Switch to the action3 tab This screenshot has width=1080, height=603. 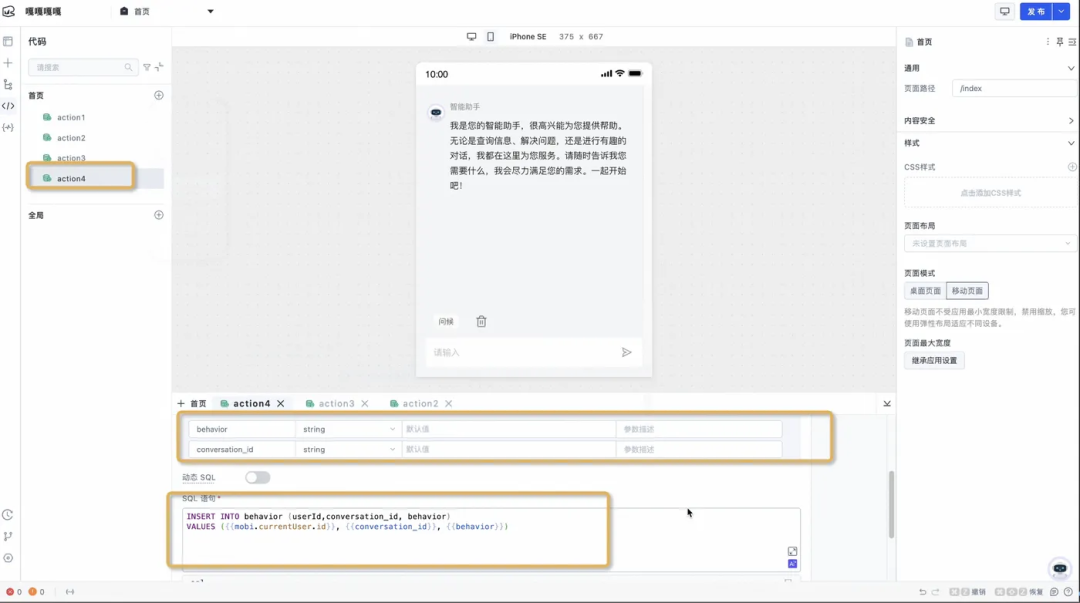[338, 403]
